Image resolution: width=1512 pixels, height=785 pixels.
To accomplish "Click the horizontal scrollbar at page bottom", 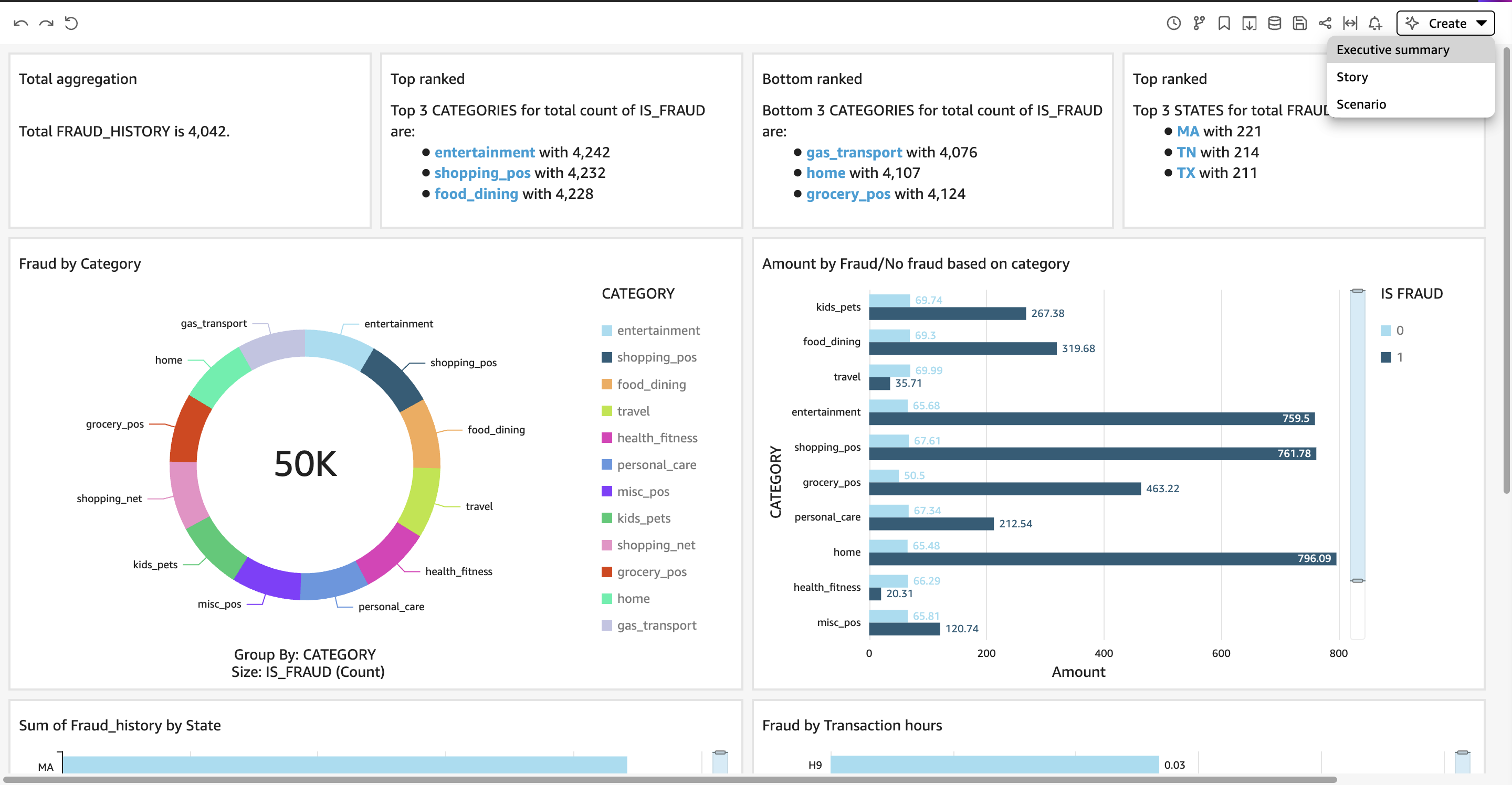I will pos(669,780).
